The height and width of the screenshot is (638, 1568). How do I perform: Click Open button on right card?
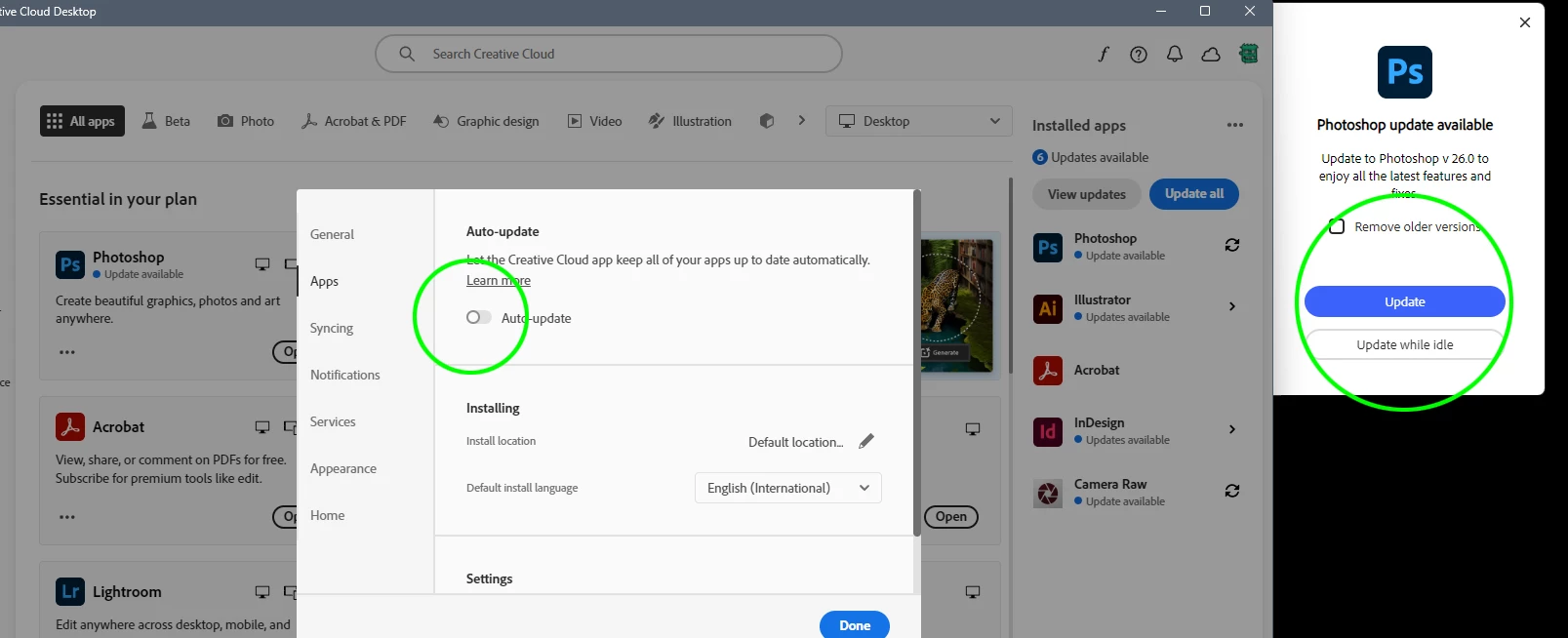click(x=951, y=517)
